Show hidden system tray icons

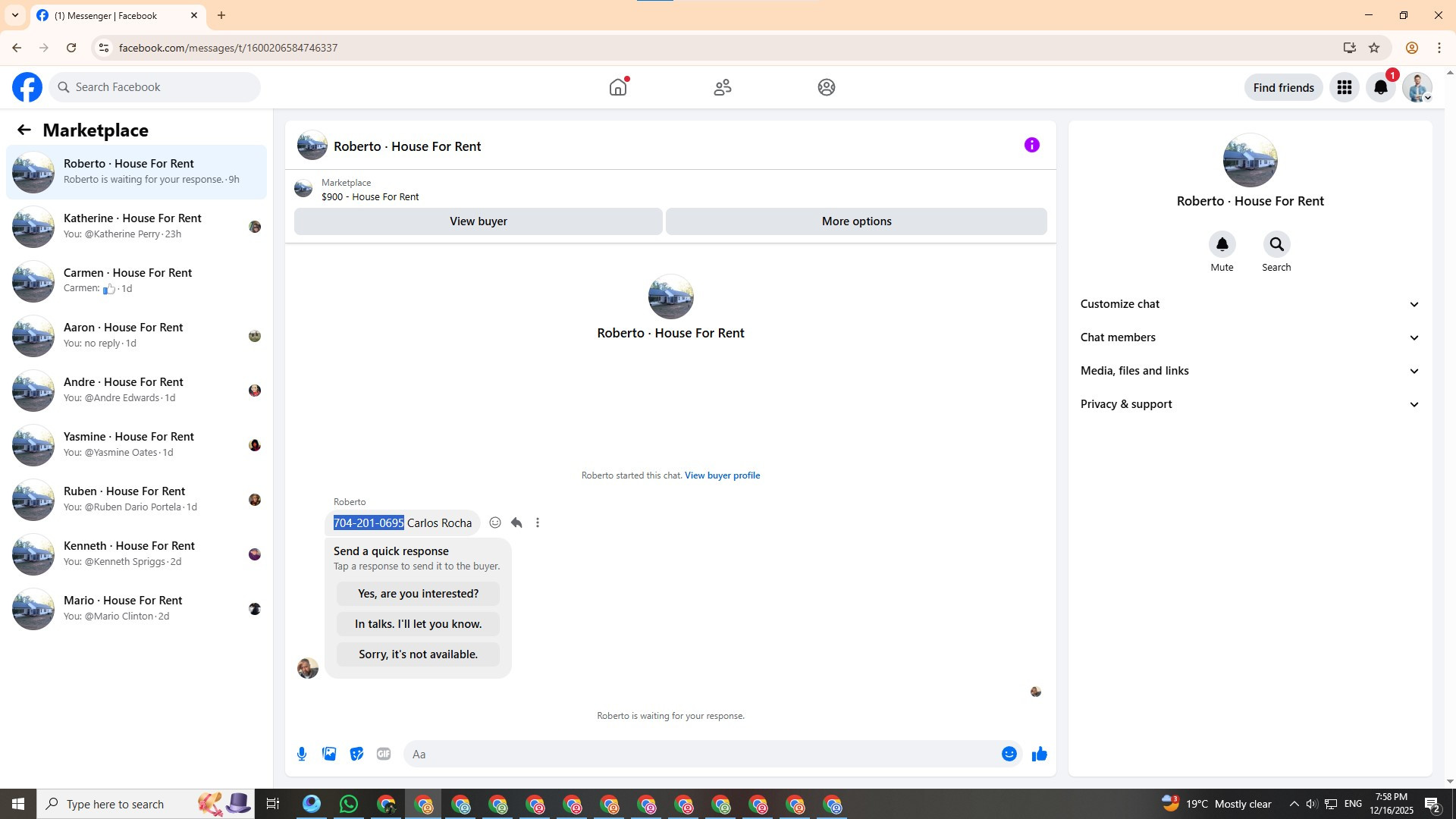pos(1294,804)
